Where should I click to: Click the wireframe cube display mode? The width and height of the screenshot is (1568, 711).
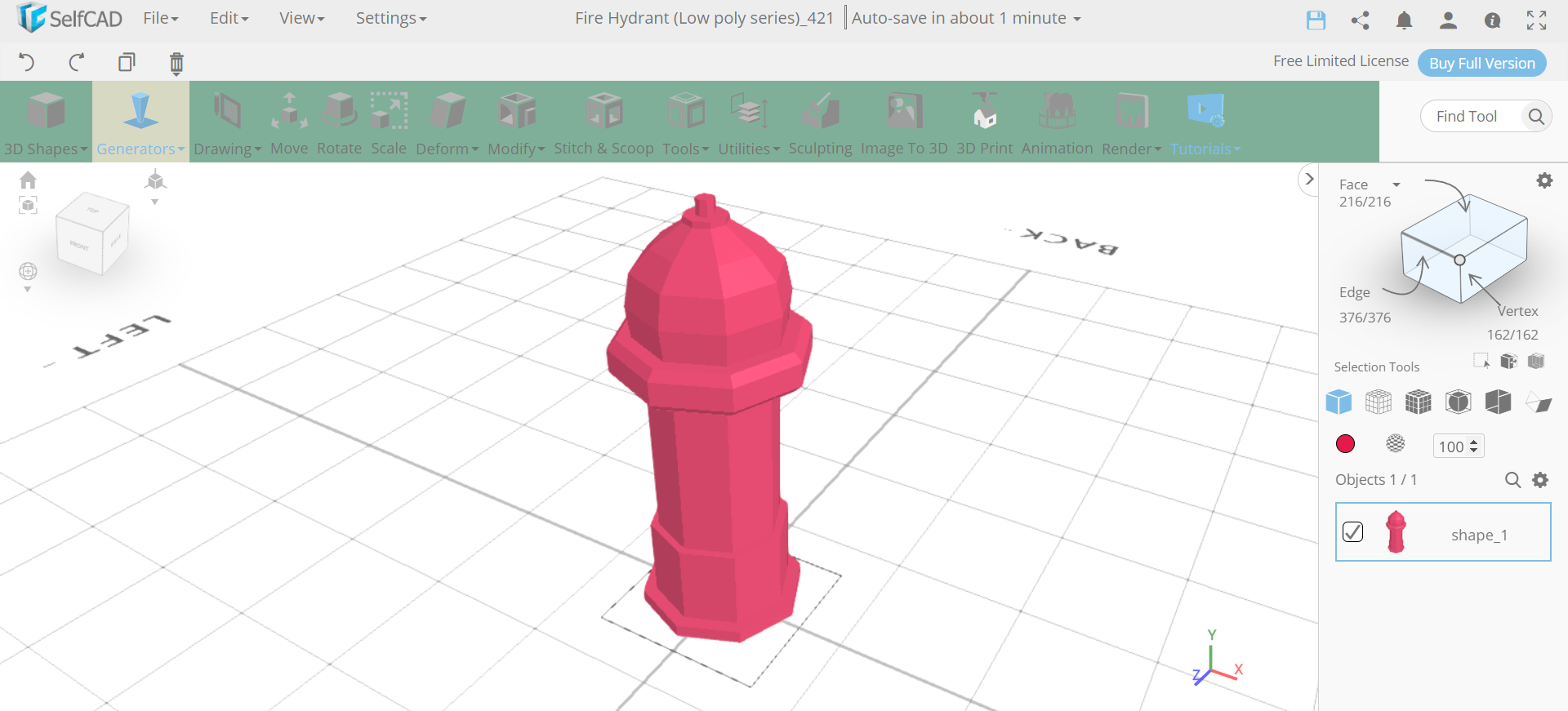[1379, 402]
